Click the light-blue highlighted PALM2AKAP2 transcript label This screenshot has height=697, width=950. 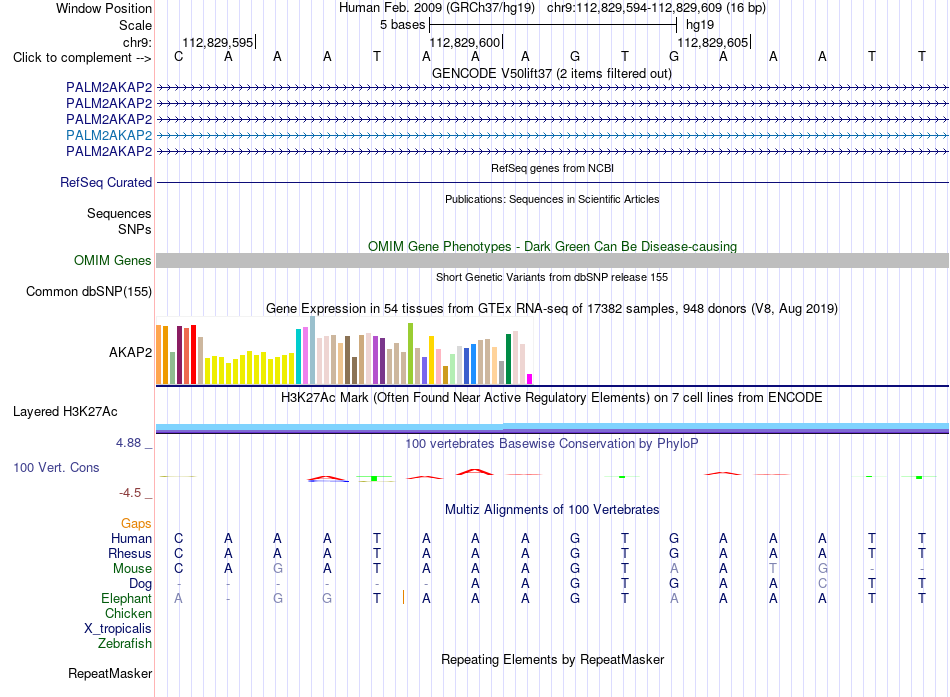pos(109,135)
